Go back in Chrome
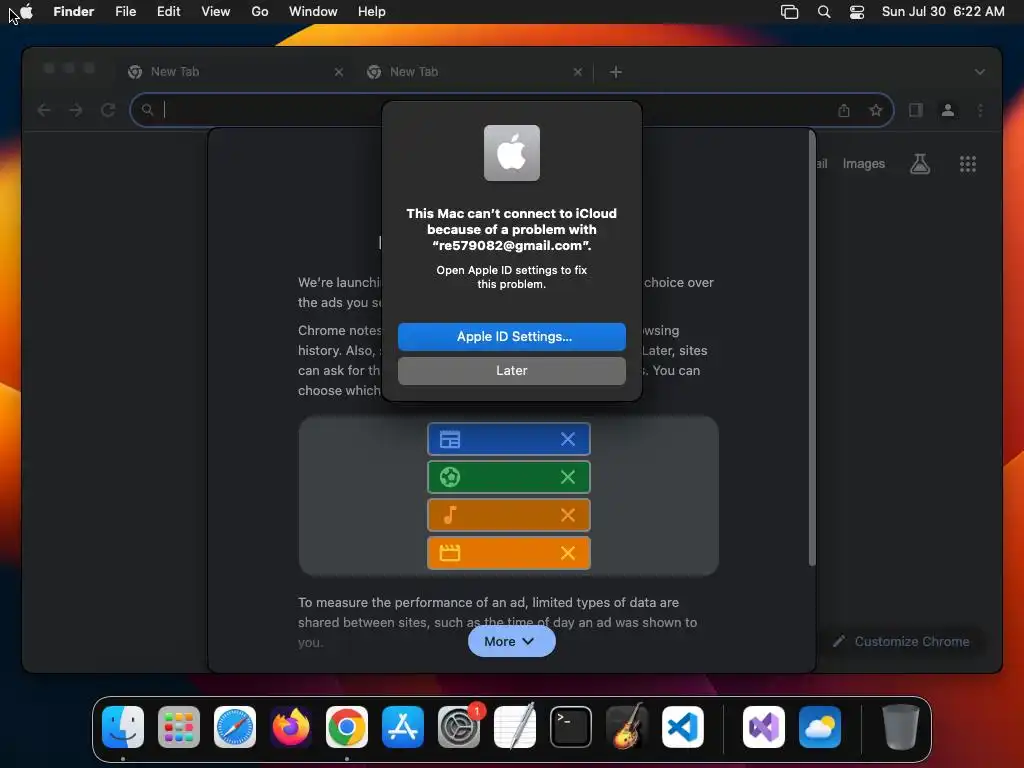Screen dimensions: 1024x768 (44, 110)
